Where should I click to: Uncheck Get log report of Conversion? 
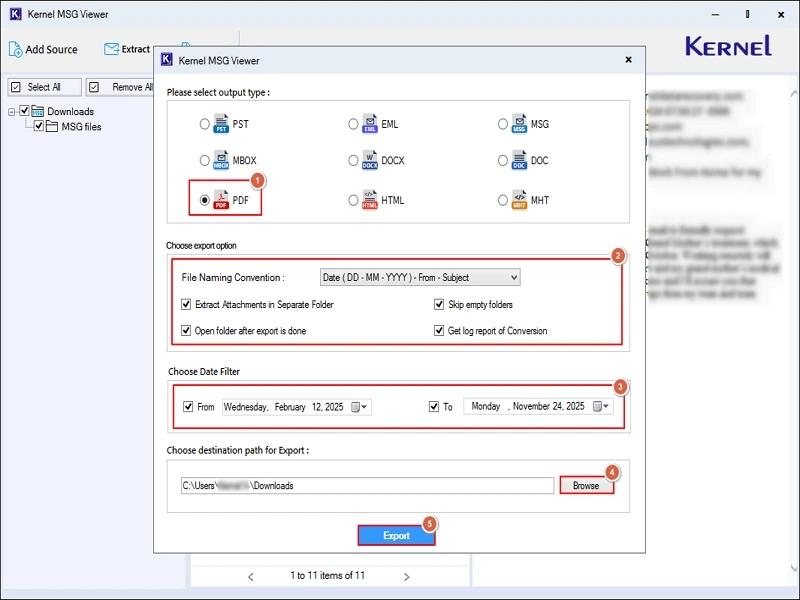coord(439,330)
